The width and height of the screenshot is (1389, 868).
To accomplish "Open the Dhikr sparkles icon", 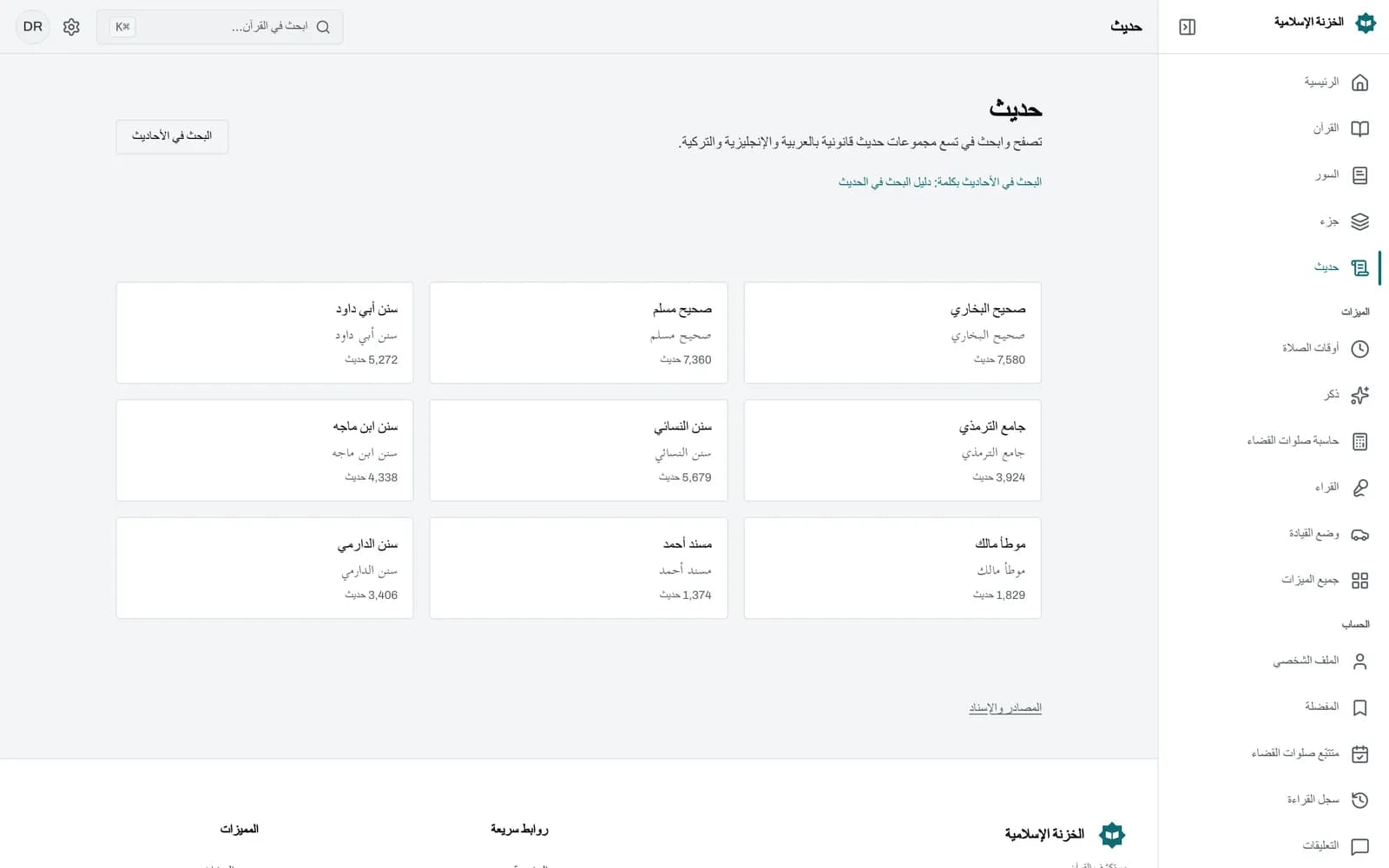I will coord(1359,395).
